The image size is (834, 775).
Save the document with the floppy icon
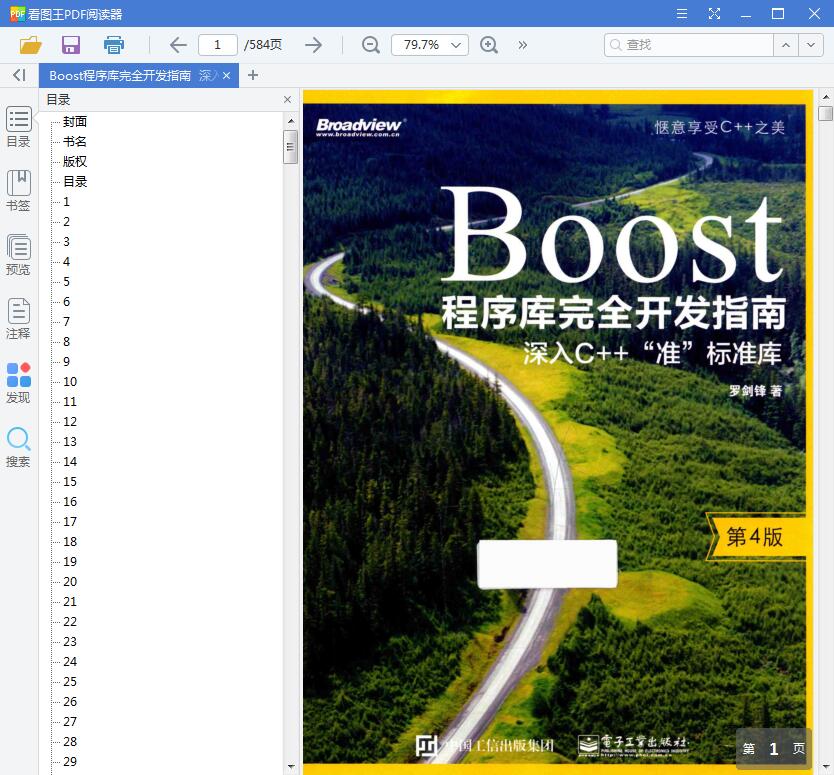click(x=71, y=45)
